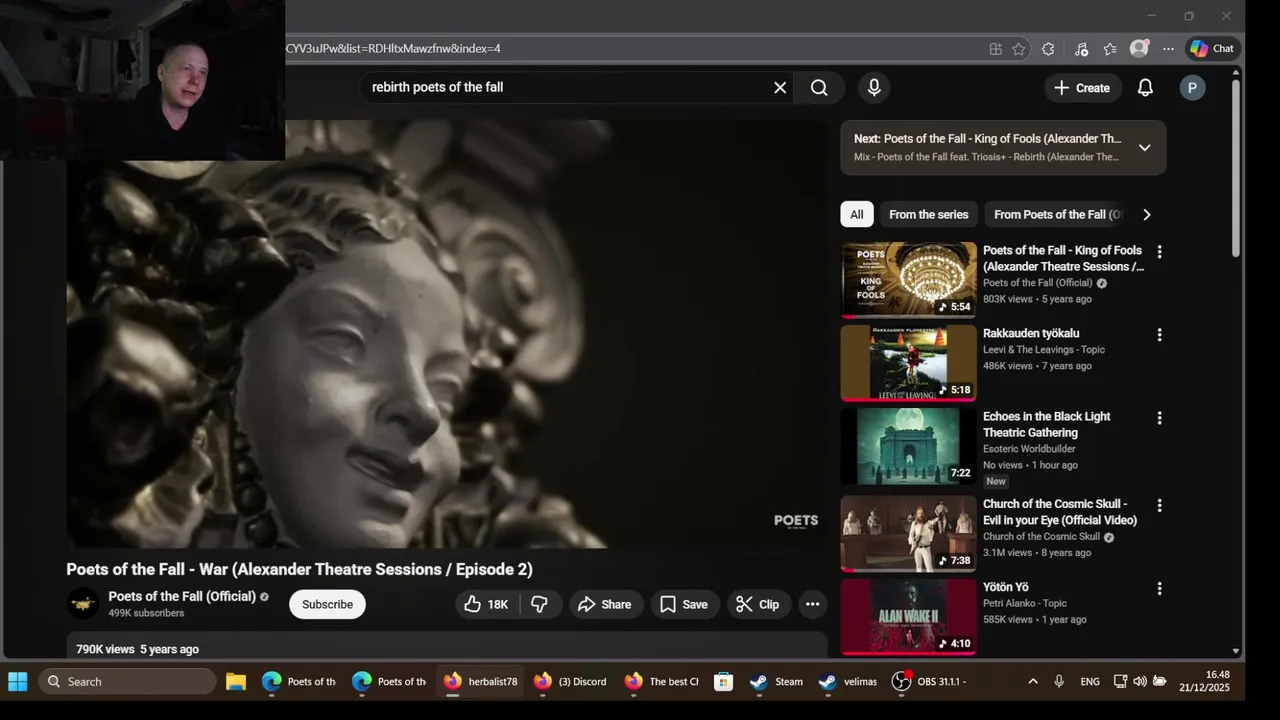
Task: Play King of Fools thumbnail
Action: pos(908,280)
